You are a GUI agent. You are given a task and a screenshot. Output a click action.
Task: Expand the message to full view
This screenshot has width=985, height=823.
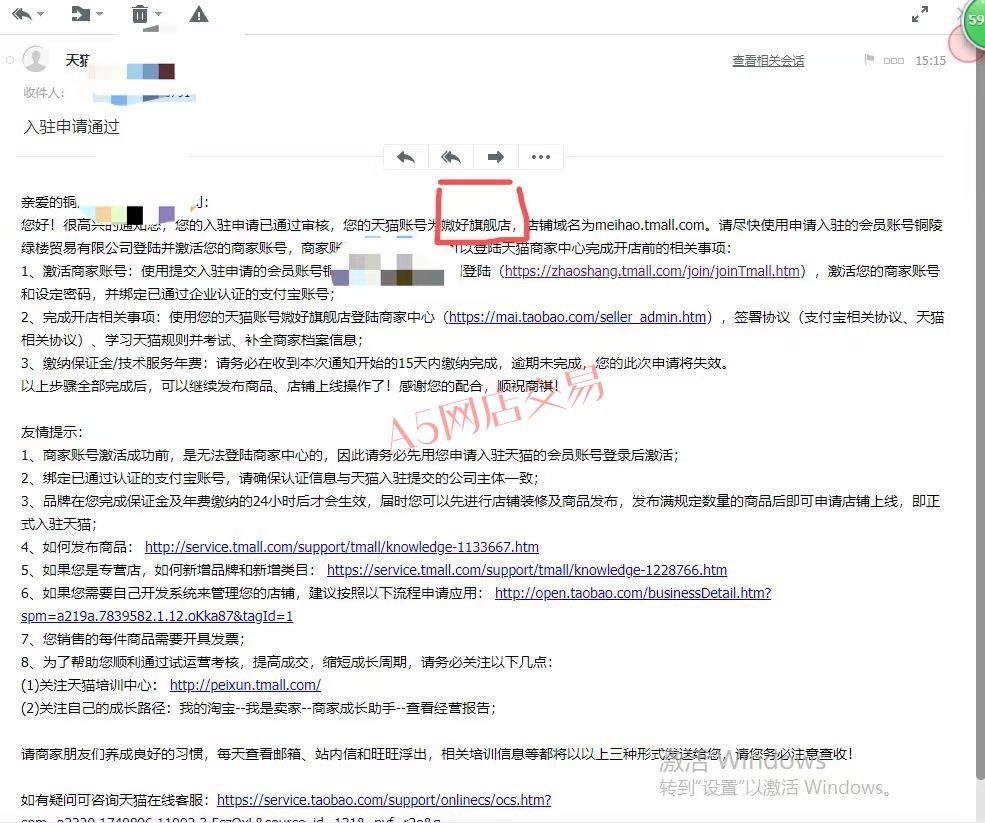click(920, 14)
